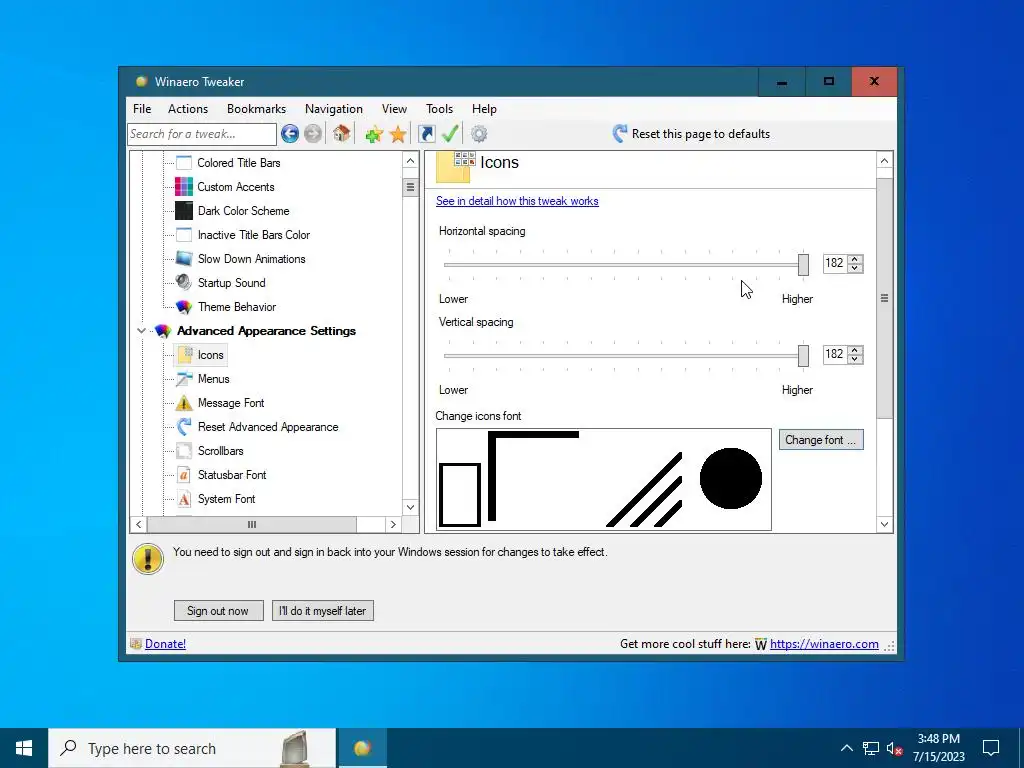Screen dimensions: 1024x768
Task: Click the horizontal spacing slider thumb
Action: [x=803, y=264]
